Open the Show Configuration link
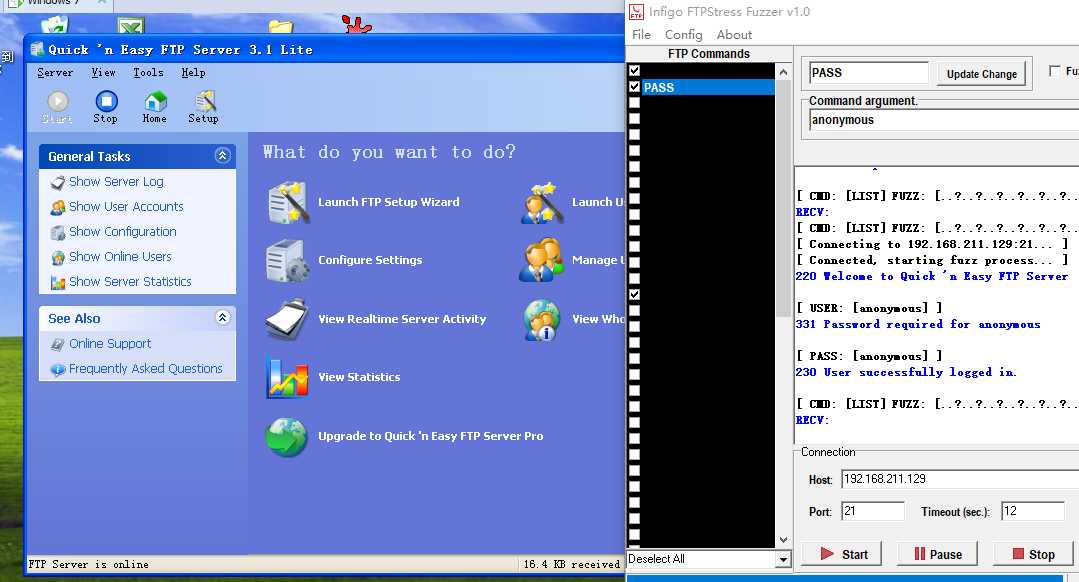The width and height of the screenshot is (1079, 582). pos(123,232)
